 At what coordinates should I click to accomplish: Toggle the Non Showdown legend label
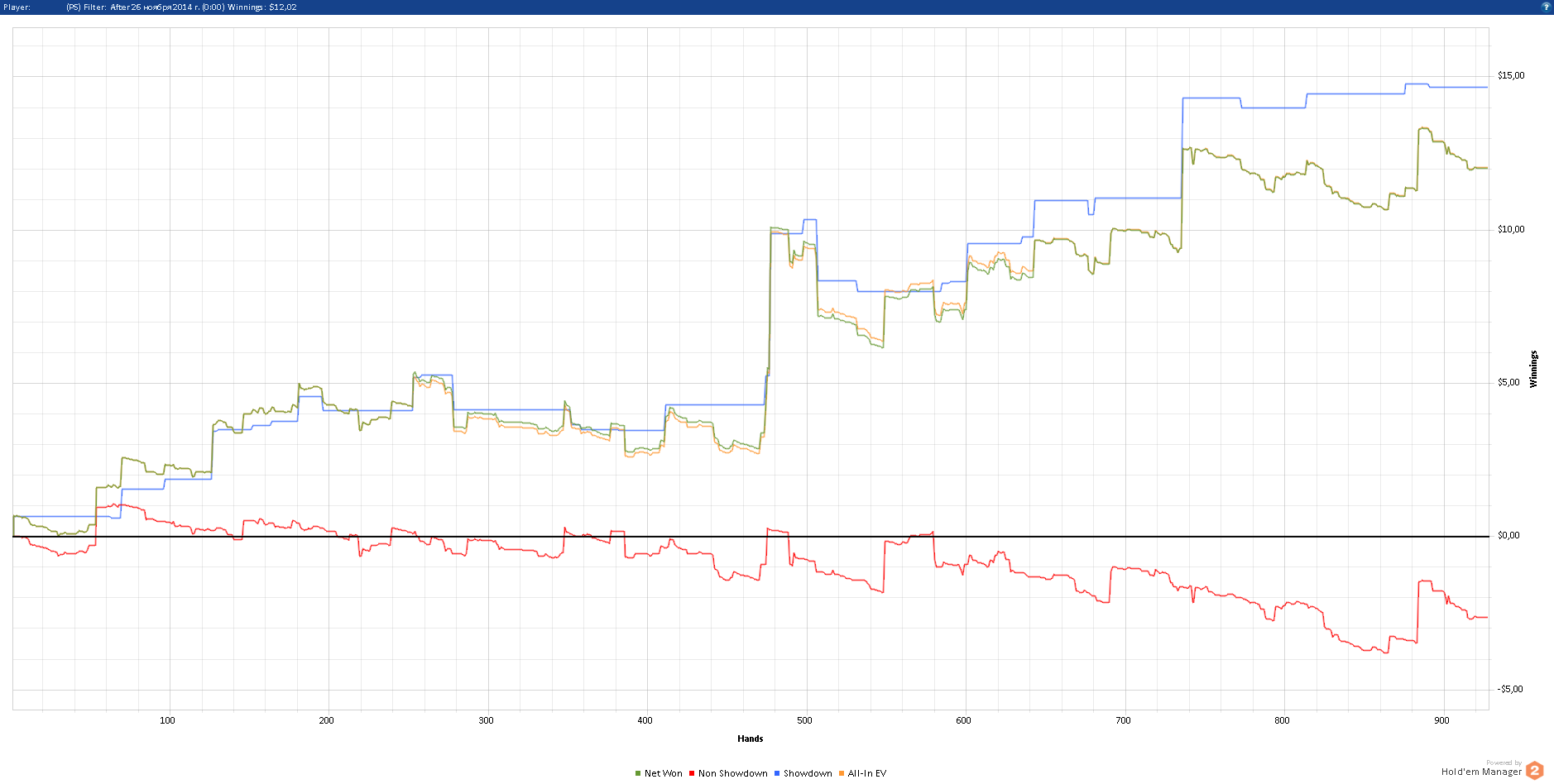click(733, 773)
